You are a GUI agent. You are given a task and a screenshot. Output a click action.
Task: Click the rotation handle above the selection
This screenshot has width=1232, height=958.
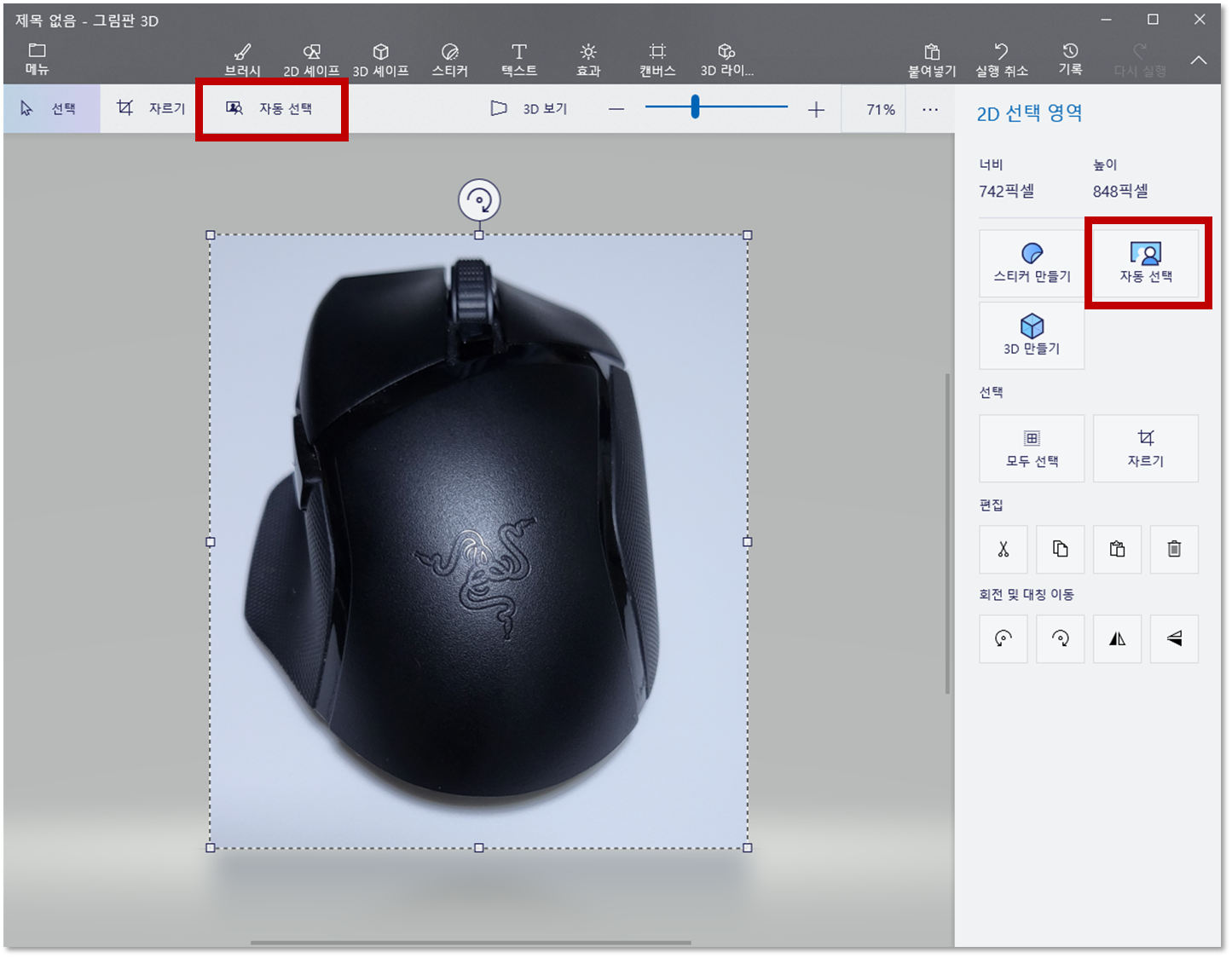pyautogui.click(x=479, y=201)
